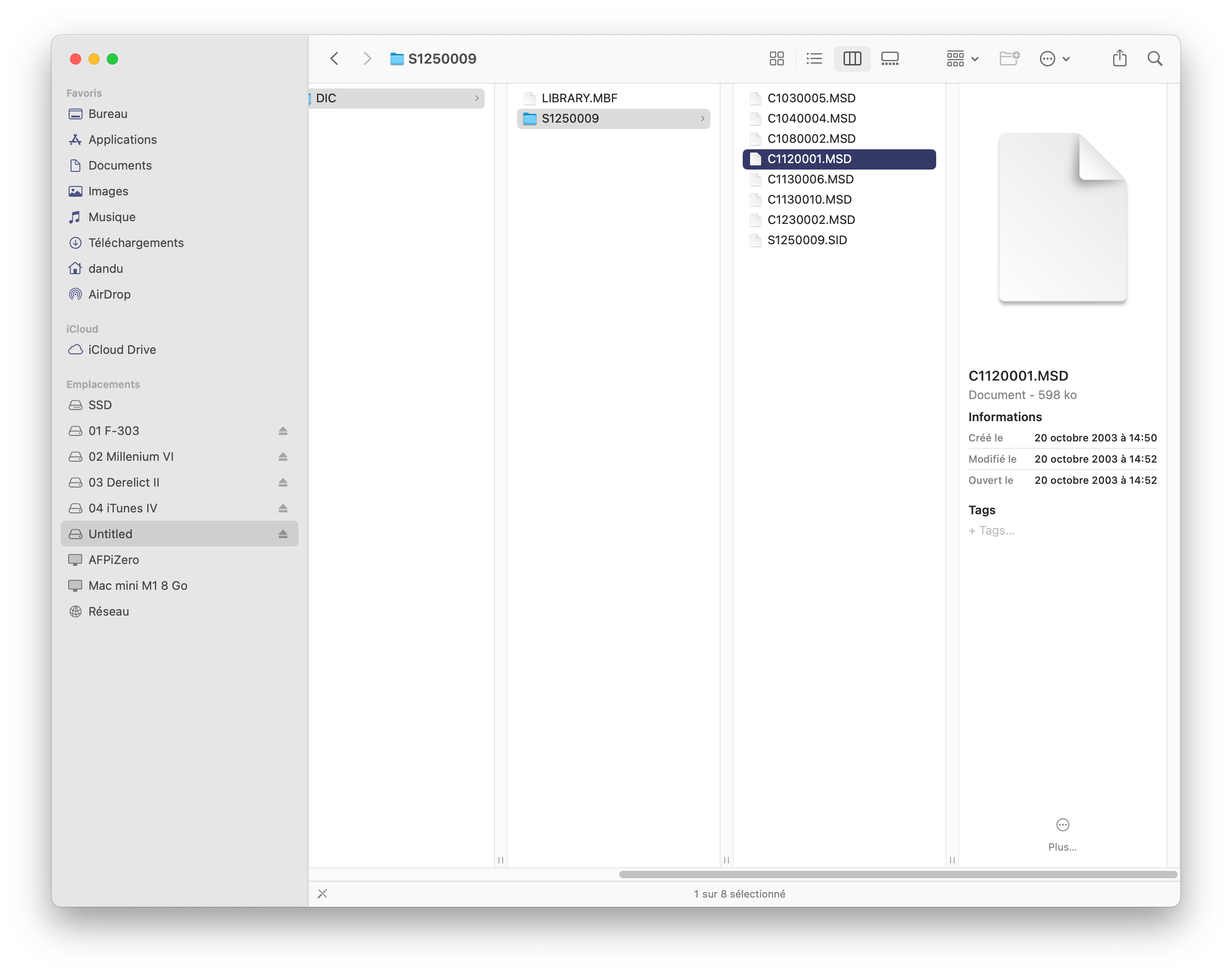Select file C1120001.MSD in list
This screenshot has width=1232, height=975.
[x=839, y=159]
